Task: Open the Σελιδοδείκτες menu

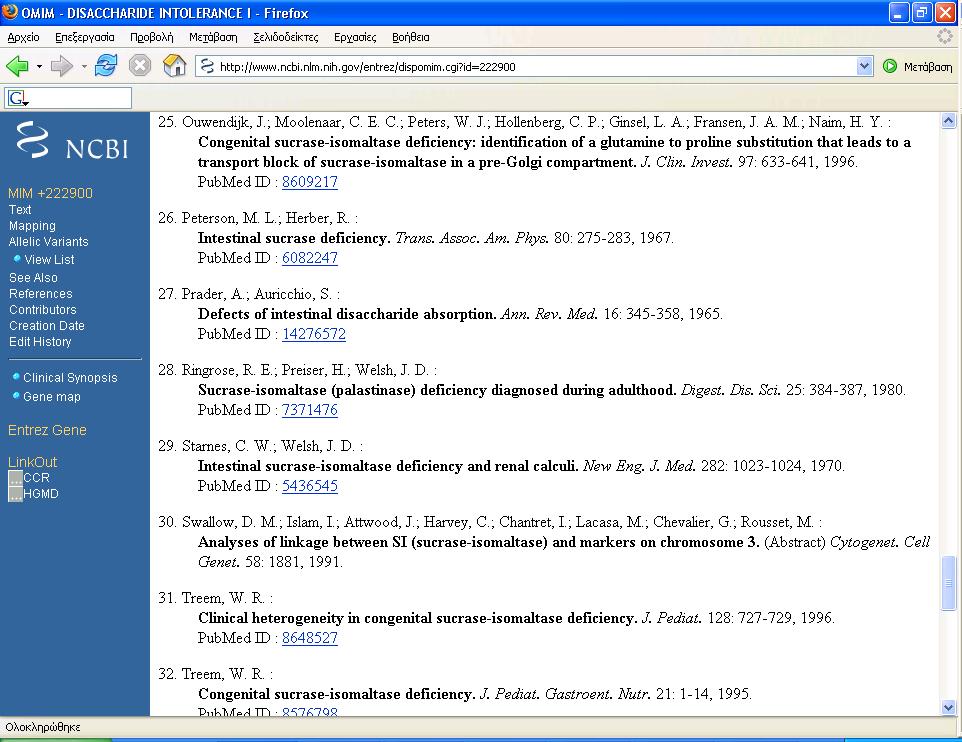Action: pos(286,37)
